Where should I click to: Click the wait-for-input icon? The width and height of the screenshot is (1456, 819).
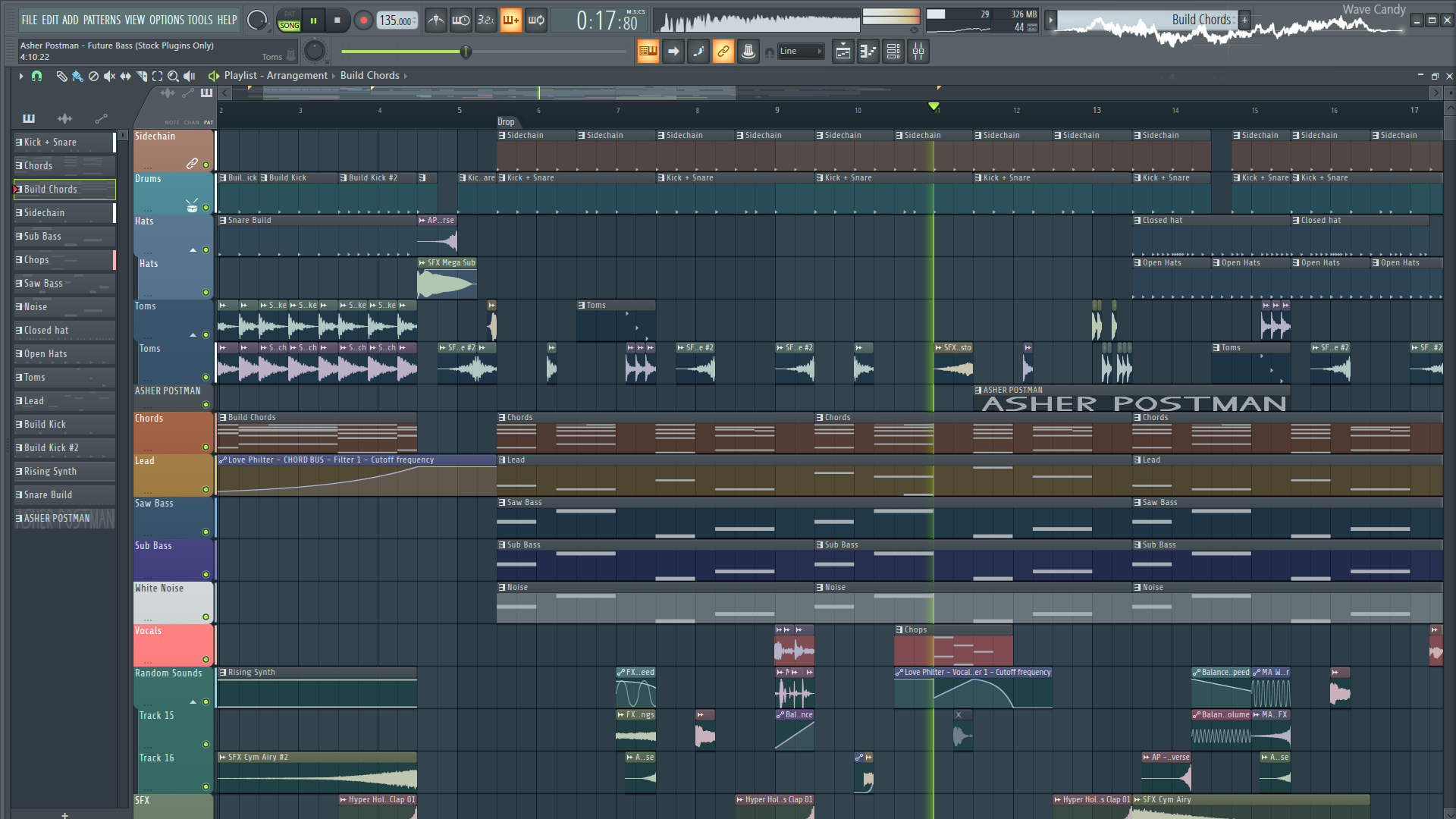[x=460, y=20]
